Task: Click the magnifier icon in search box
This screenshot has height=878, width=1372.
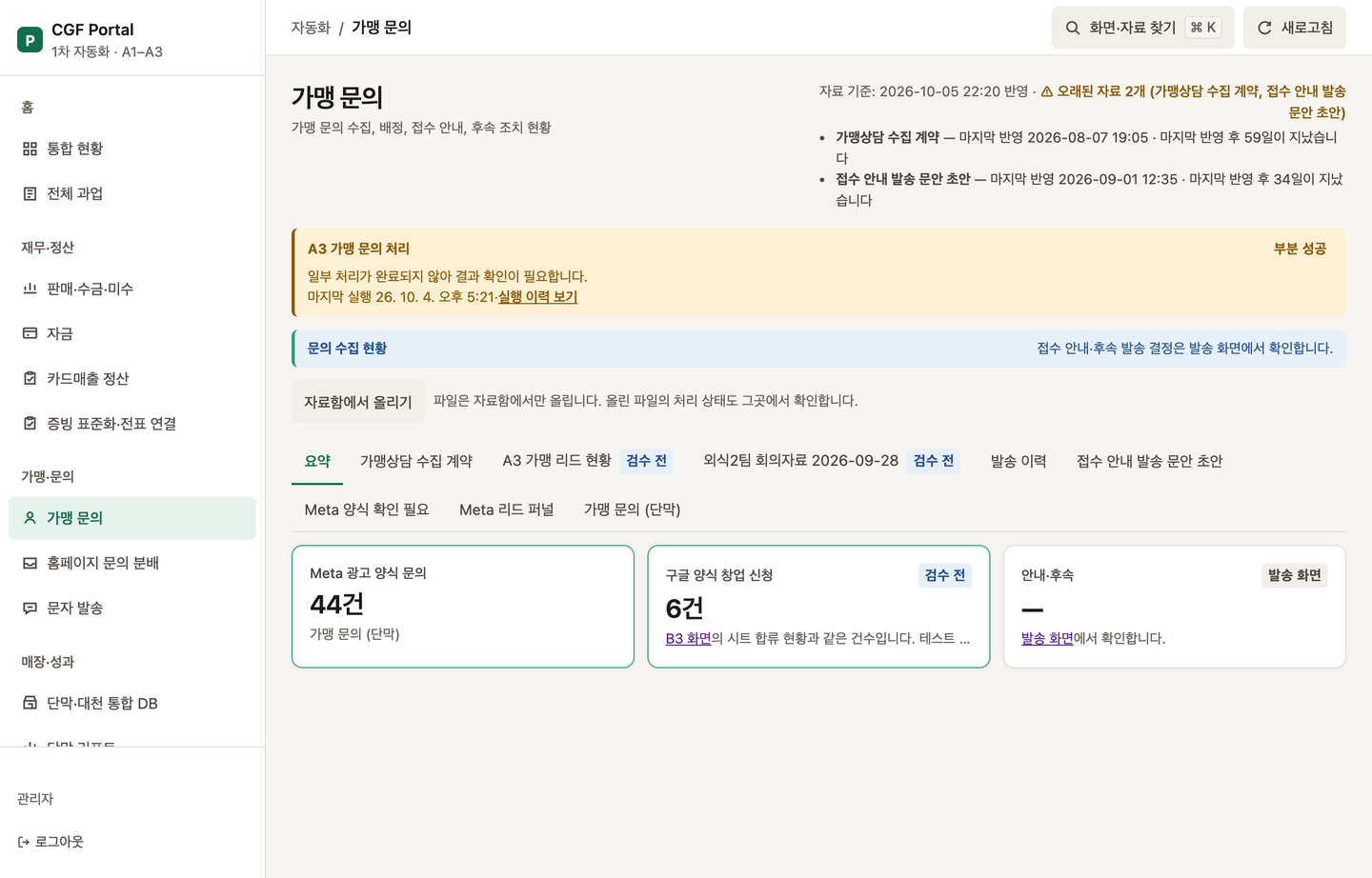Action: pos(1073,28)
